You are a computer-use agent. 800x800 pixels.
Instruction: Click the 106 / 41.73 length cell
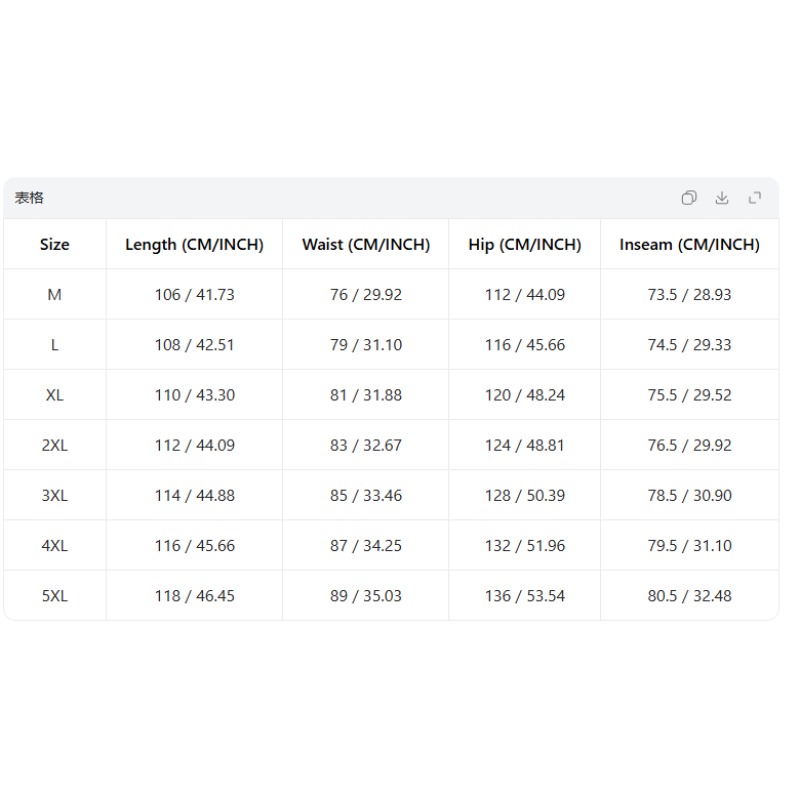[194, 294]
